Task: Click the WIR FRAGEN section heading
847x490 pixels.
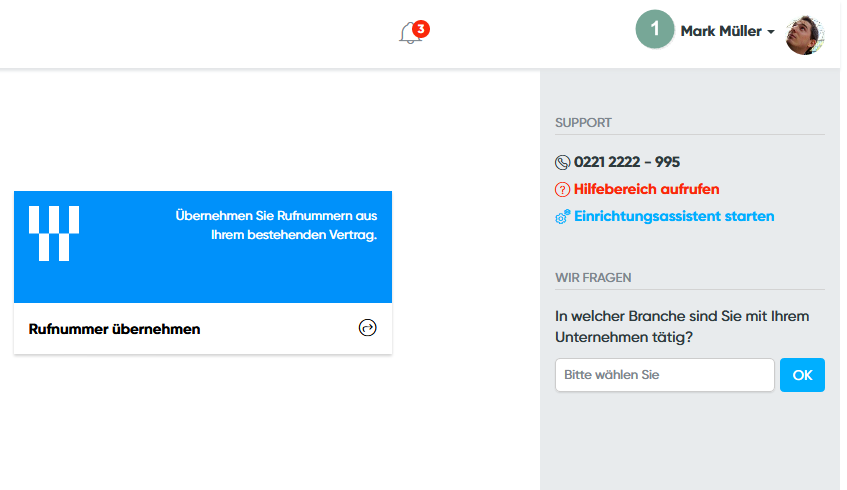Action: (x=593, y=277)
